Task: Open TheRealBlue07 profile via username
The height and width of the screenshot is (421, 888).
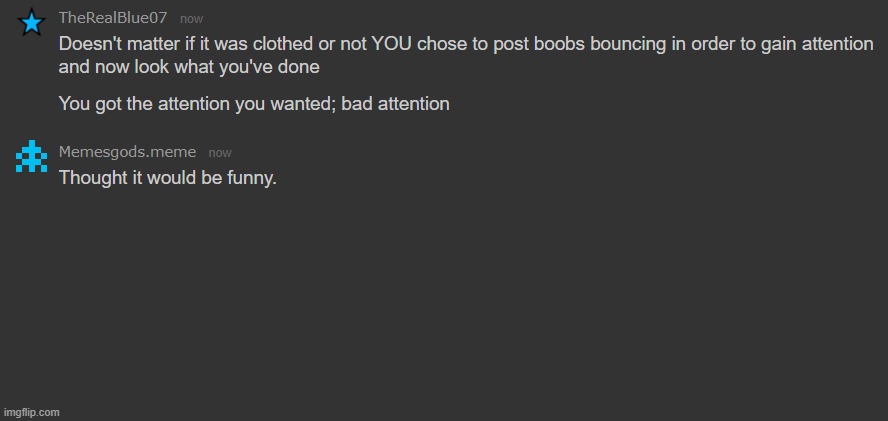Action: tap(113, 18)
